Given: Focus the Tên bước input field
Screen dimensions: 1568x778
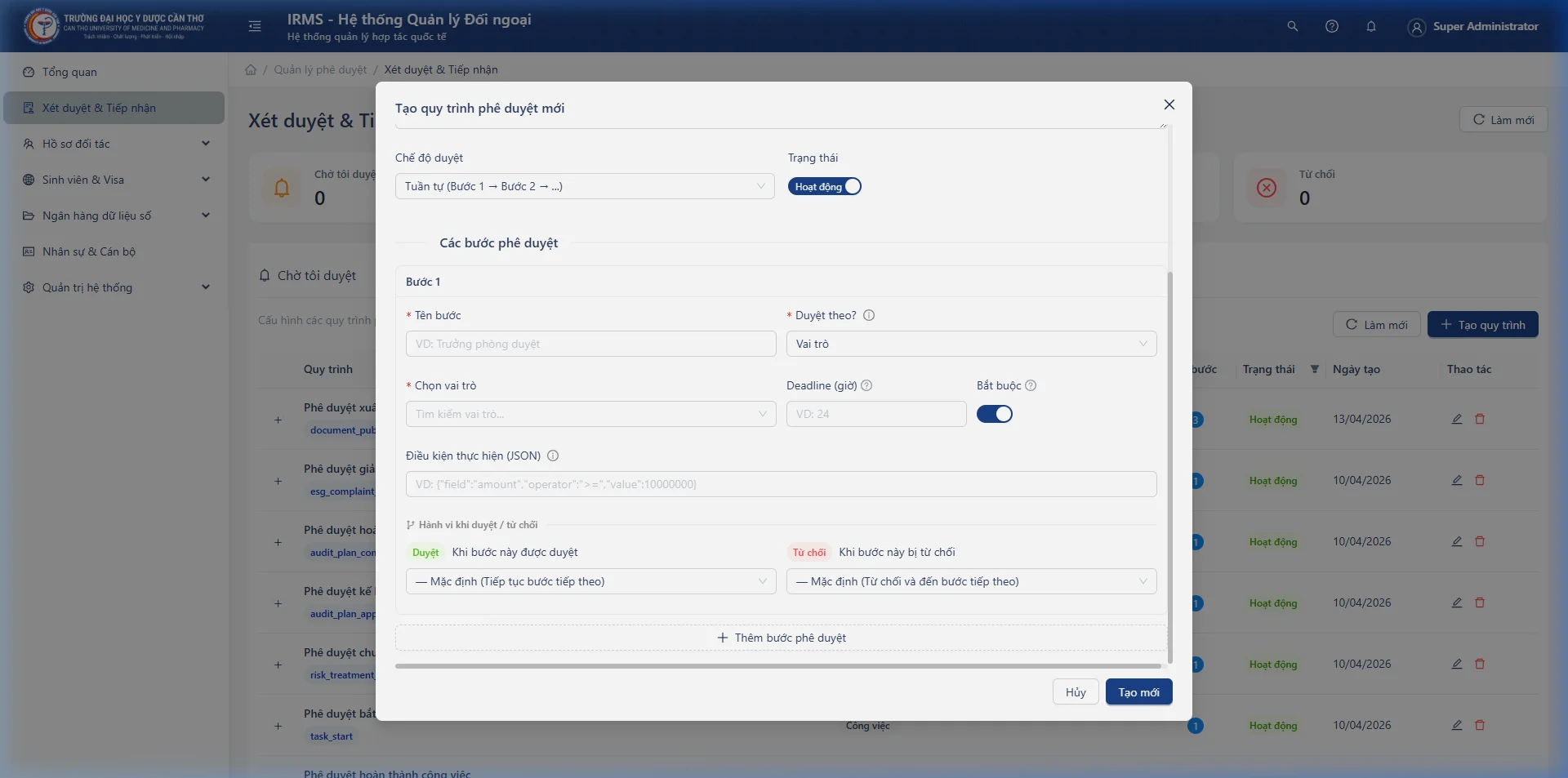Looking at the screenshot, I should 591,344.
